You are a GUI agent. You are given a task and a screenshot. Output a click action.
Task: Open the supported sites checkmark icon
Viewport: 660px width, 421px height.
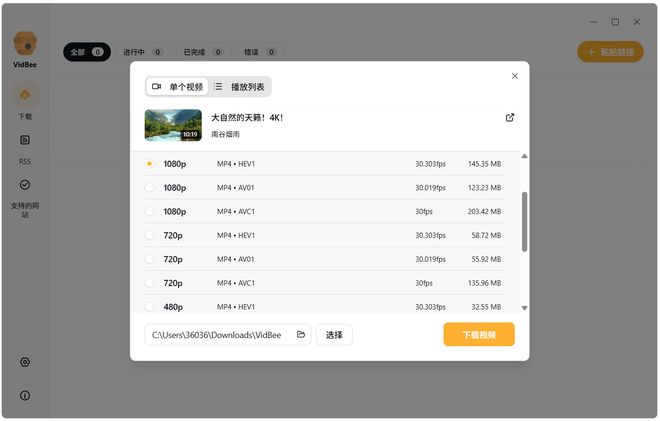click(x=25, y=185)
